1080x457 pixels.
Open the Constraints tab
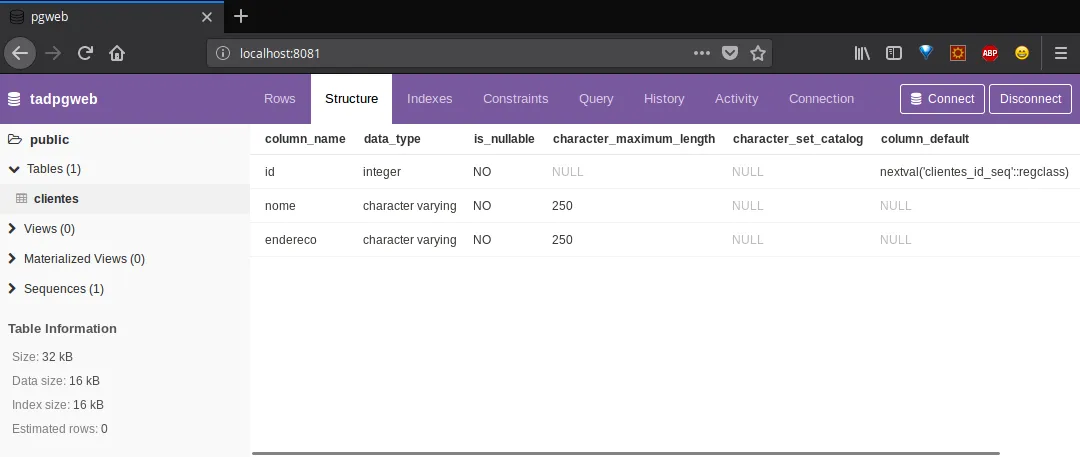click(516, 99)
